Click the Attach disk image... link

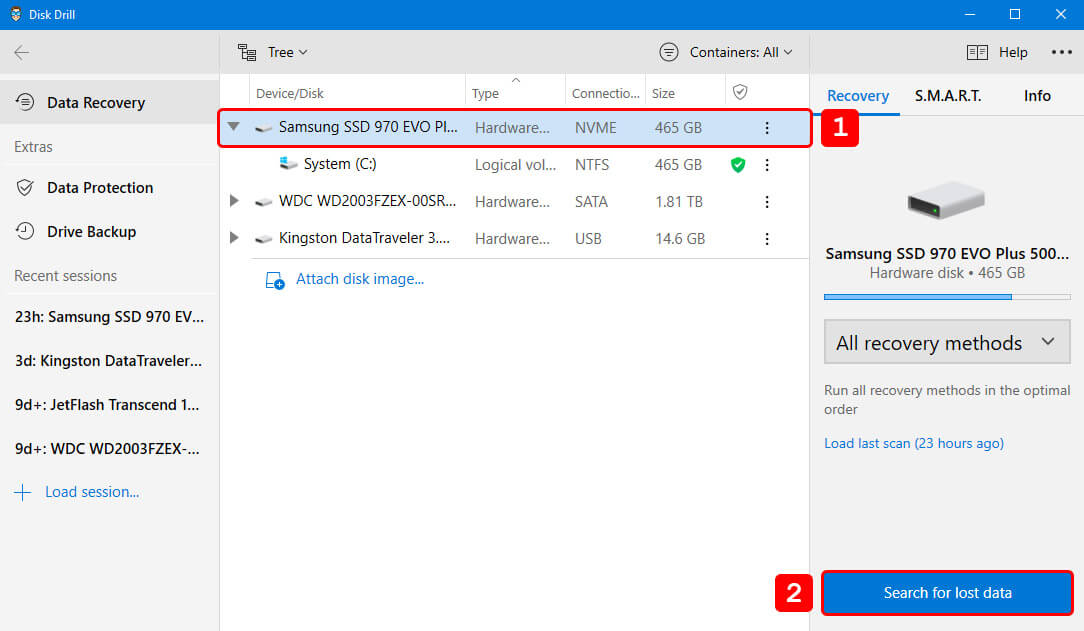(x=359, y=279)
